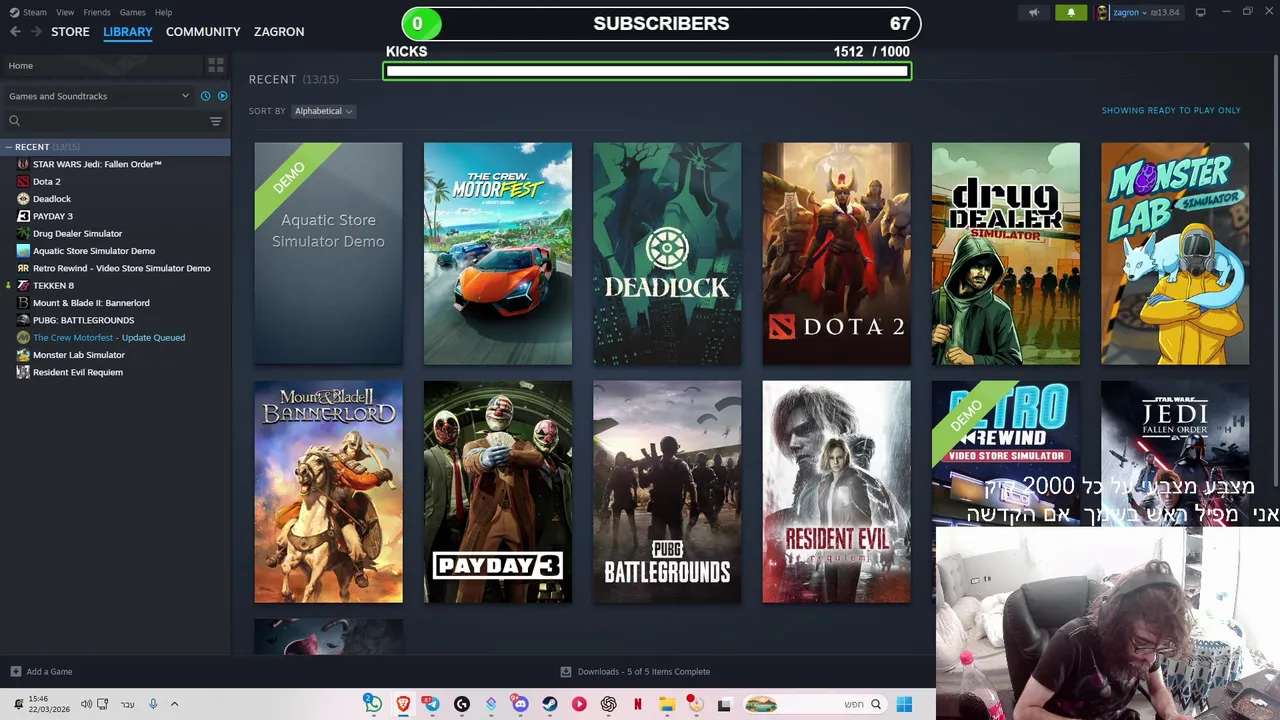Viewport: 1280px width, 720px height.
Task: Select The Crew Motorfest - Update Queued
Action: pyautogui.click(x=109, y=337)
